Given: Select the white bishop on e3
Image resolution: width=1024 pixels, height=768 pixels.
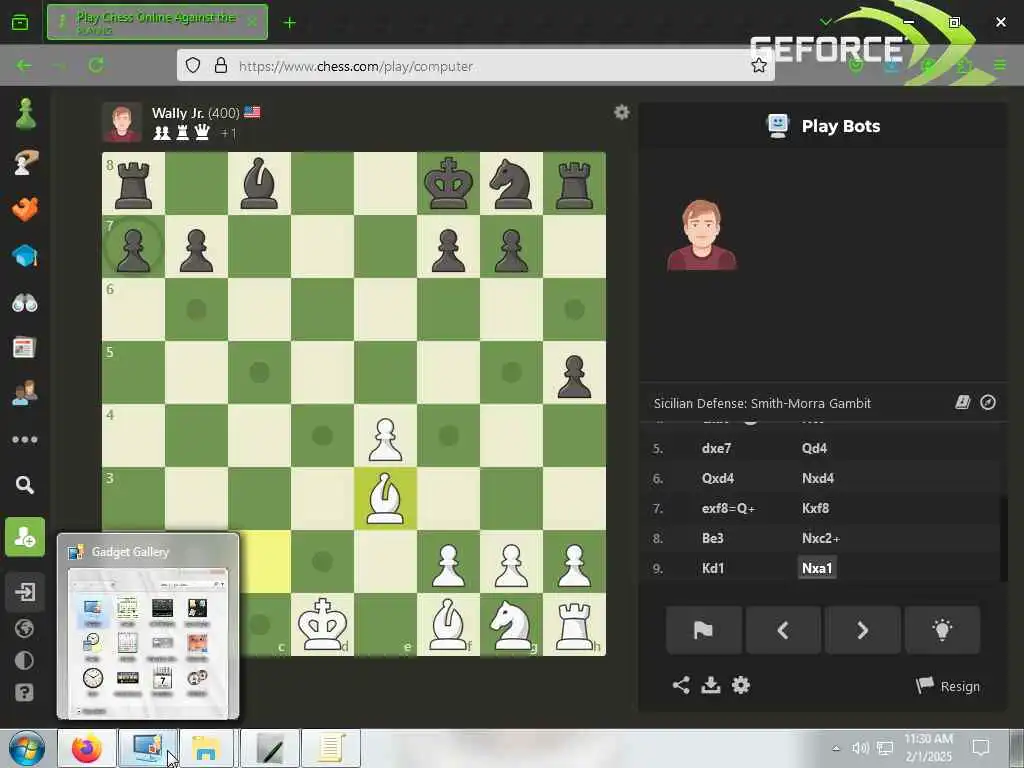Looking at the screenshot, I should coord(385,498).
